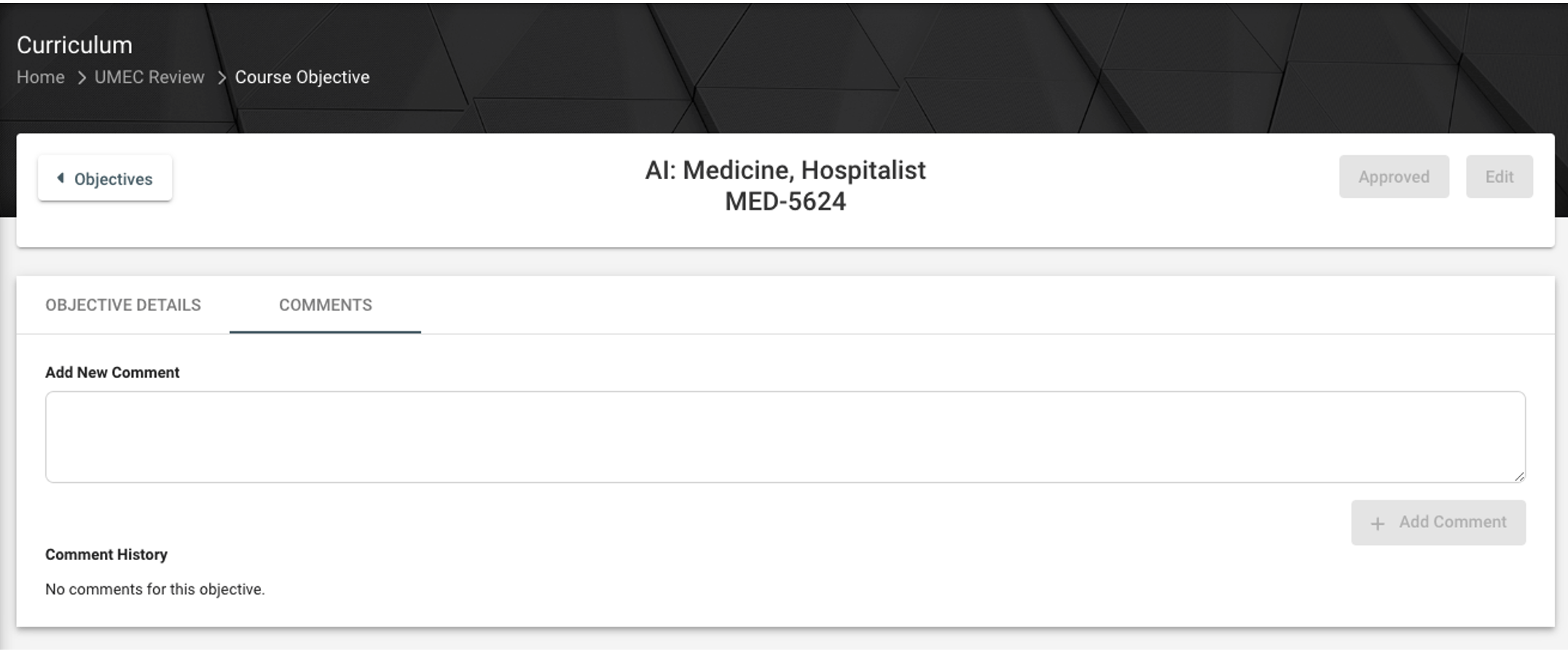The height and width of the screenshot is (654, 1568).
Task: Click the Objectives back button
Action: point(105,178)
